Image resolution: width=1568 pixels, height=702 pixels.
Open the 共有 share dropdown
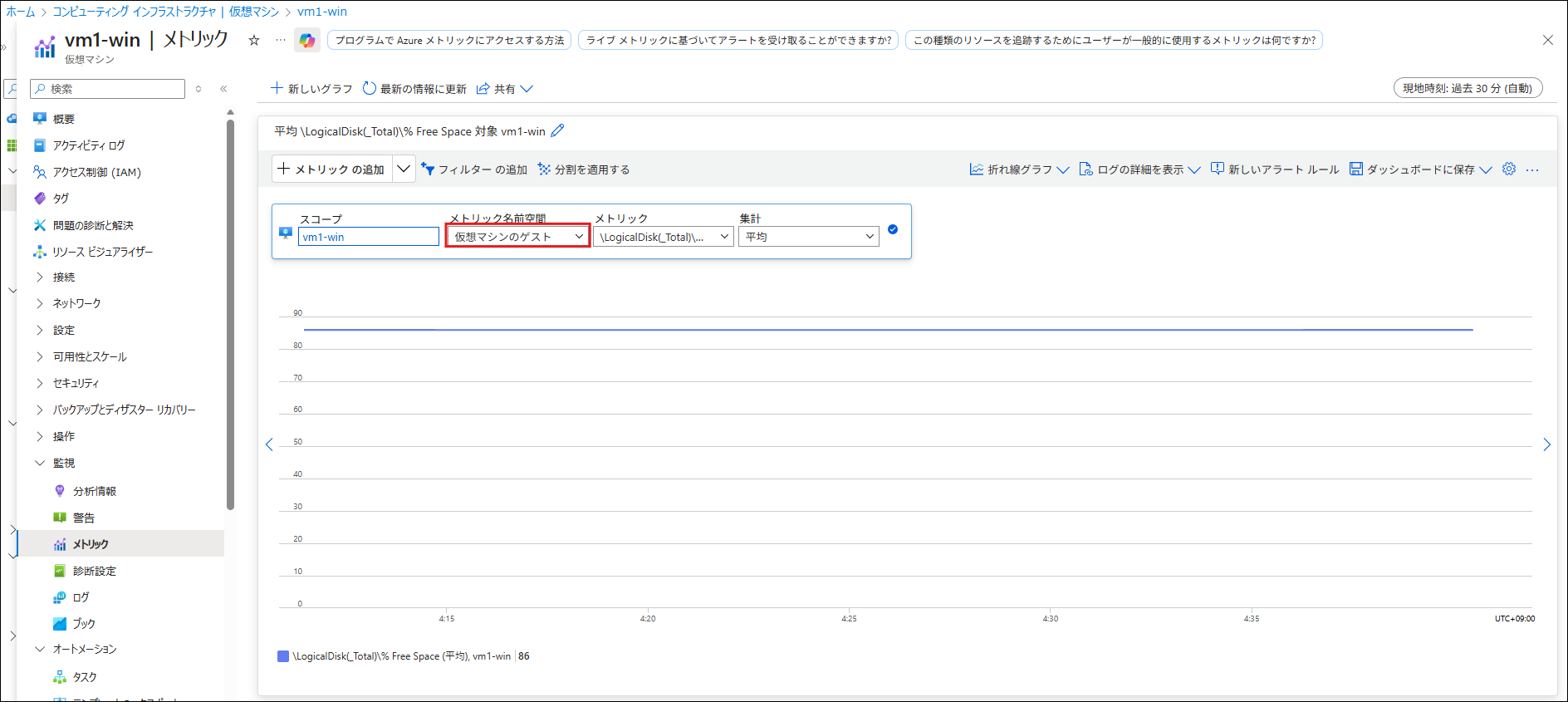[x=505, y=89]
